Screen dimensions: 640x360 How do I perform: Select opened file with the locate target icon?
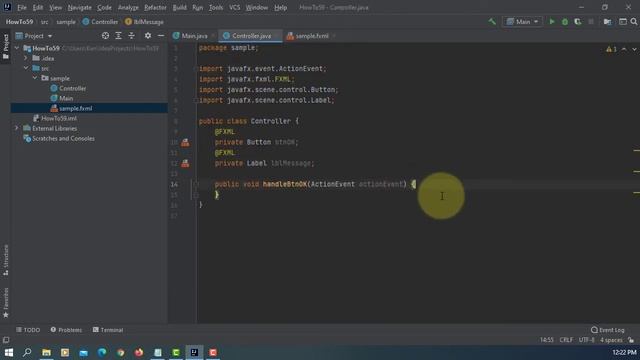point(105,36)
